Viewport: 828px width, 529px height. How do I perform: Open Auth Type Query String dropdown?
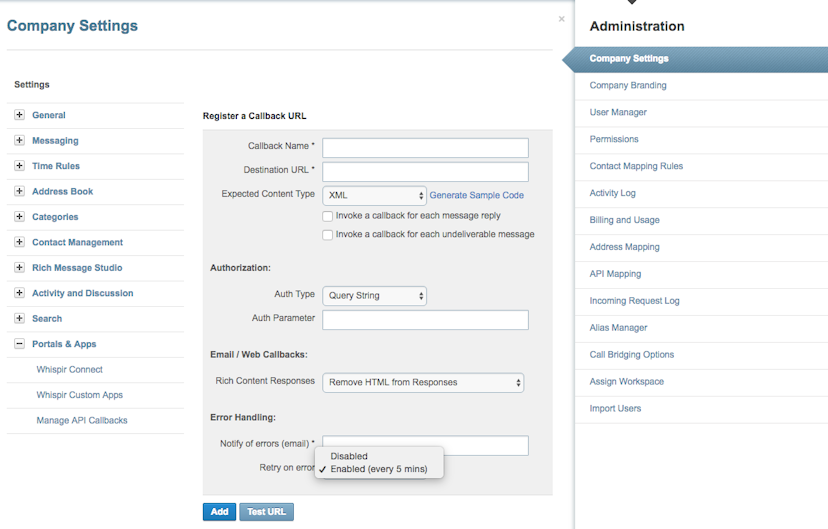374,296
